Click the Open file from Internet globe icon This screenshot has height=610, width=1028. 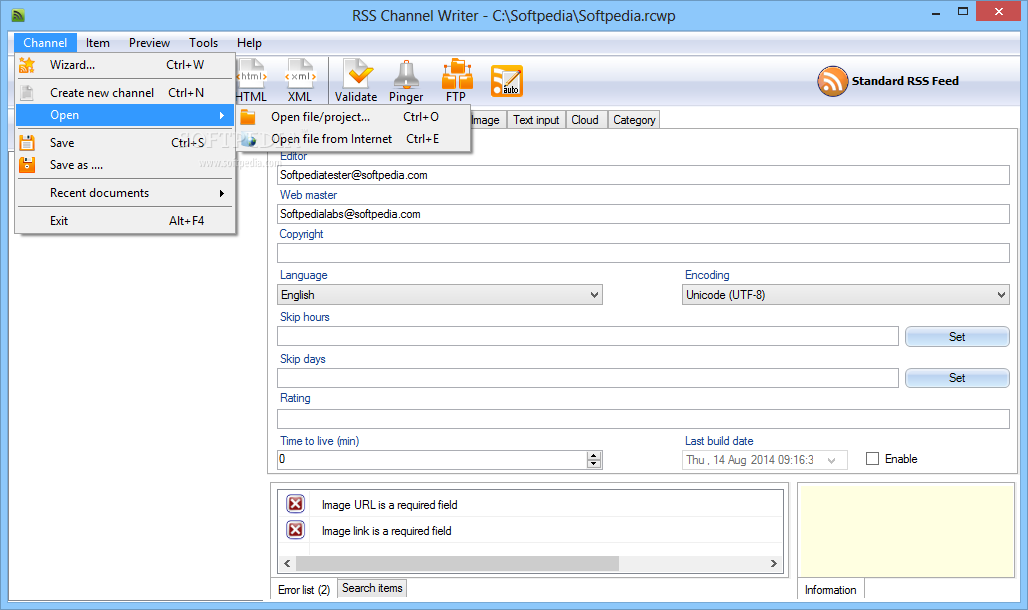[x=248, y=139]
